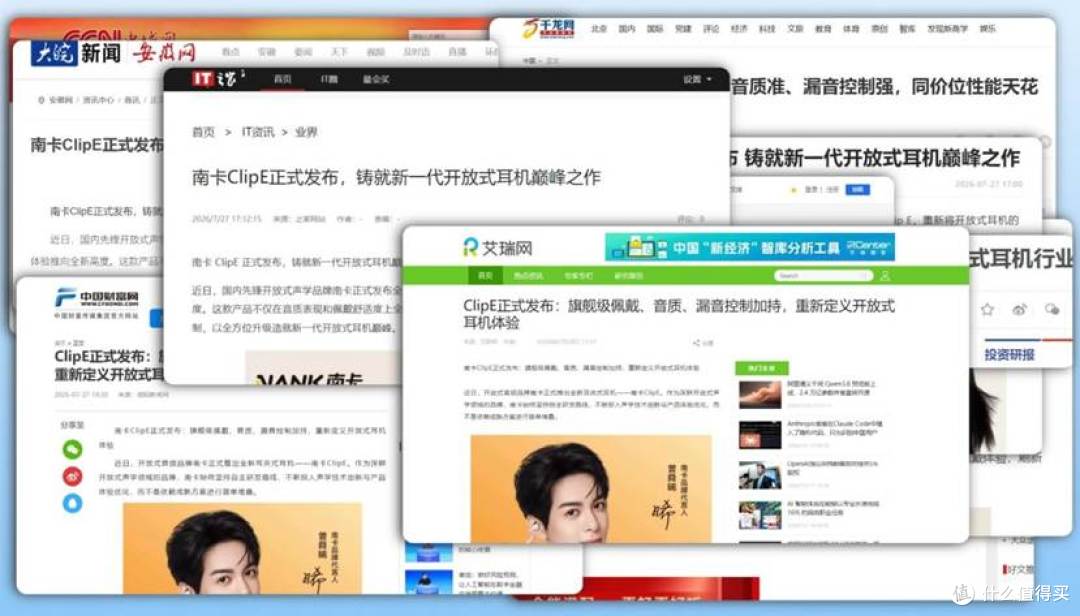
Task: Click the red 安徽网 logo
Action: (165, 52)
